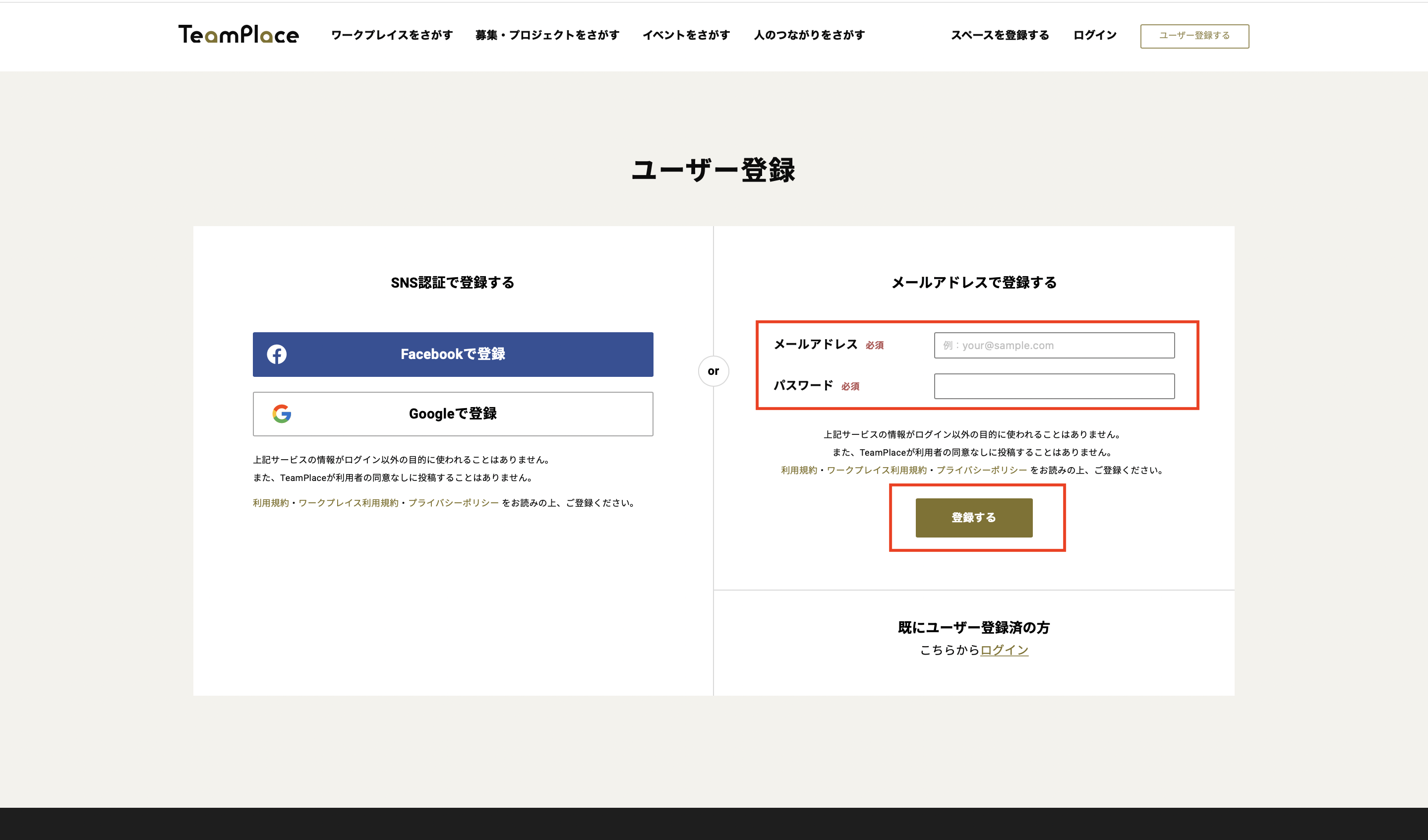
Task: Open ワークプレイス利用規約 link under email form
Action: 876,470
